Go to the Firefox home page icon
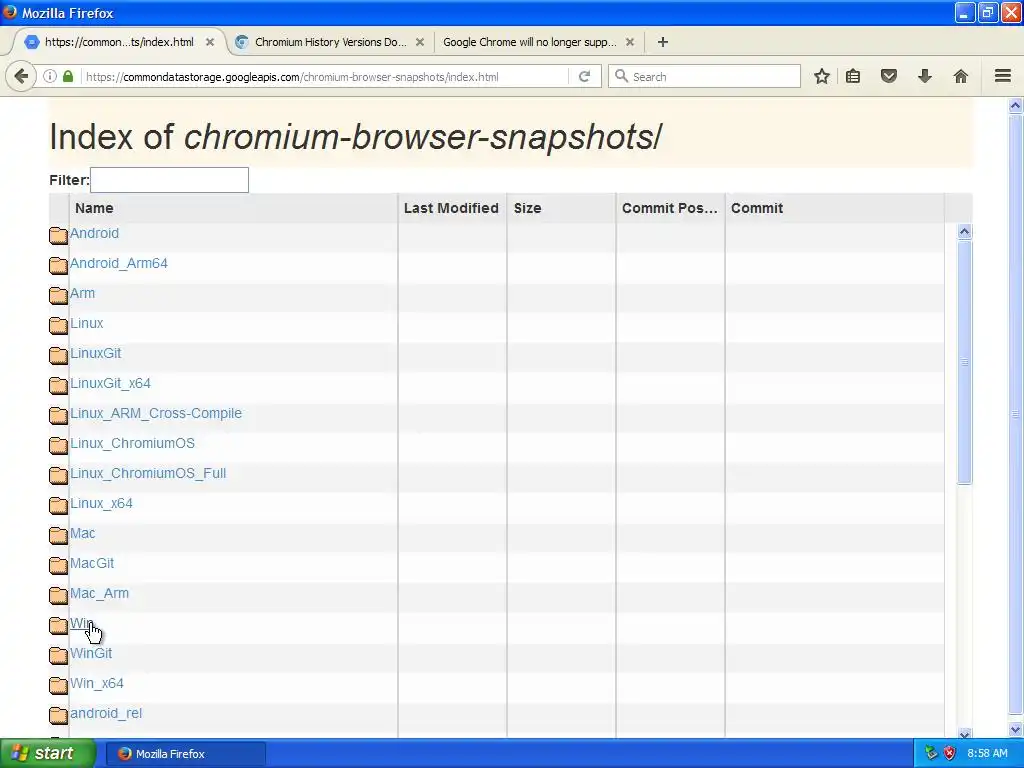The height and width of the screenshot is (768, 1024). [x=961, y=76]
